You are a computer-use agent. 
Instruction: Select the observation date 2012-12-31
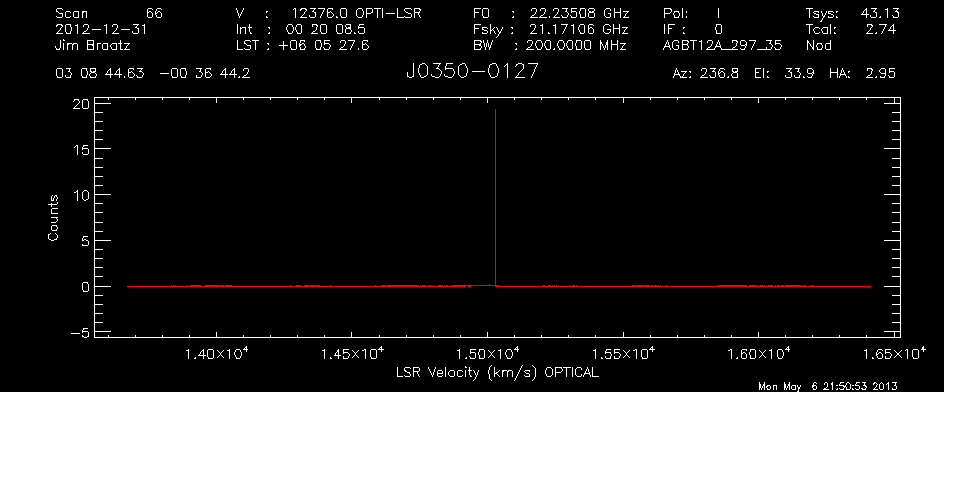click(101, 29)
